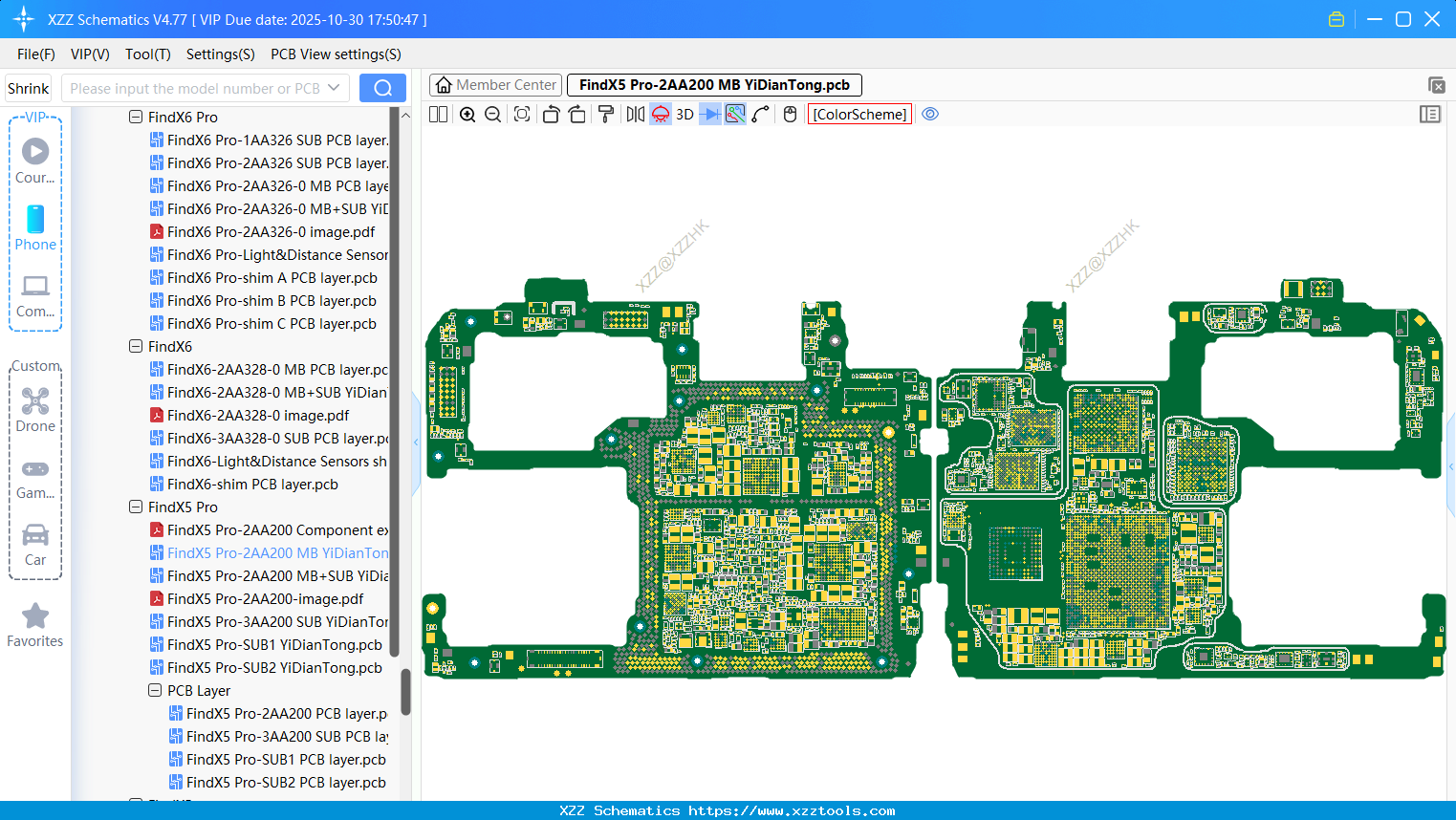Select the curved wire trace tool
This screenshot has width=1456, height=820.
(759, 114)
